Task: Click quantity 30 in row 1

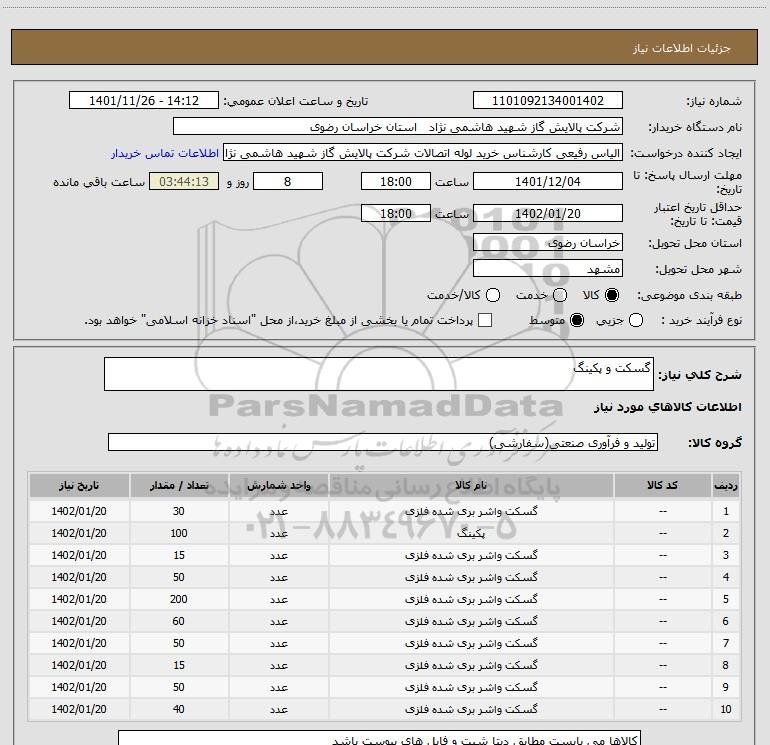Action: [x=179, y=511]
